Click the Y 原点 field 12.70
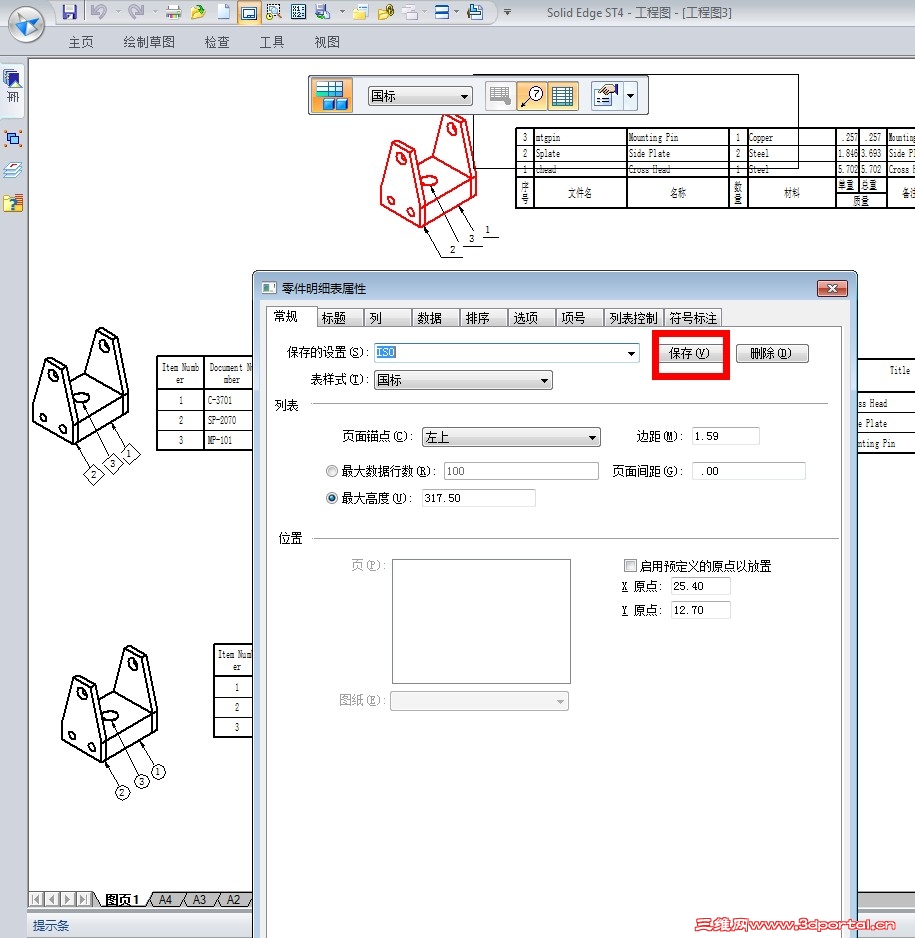Viewport: 915px width, 938px height. pyautogui.click(x=700, y=610)
